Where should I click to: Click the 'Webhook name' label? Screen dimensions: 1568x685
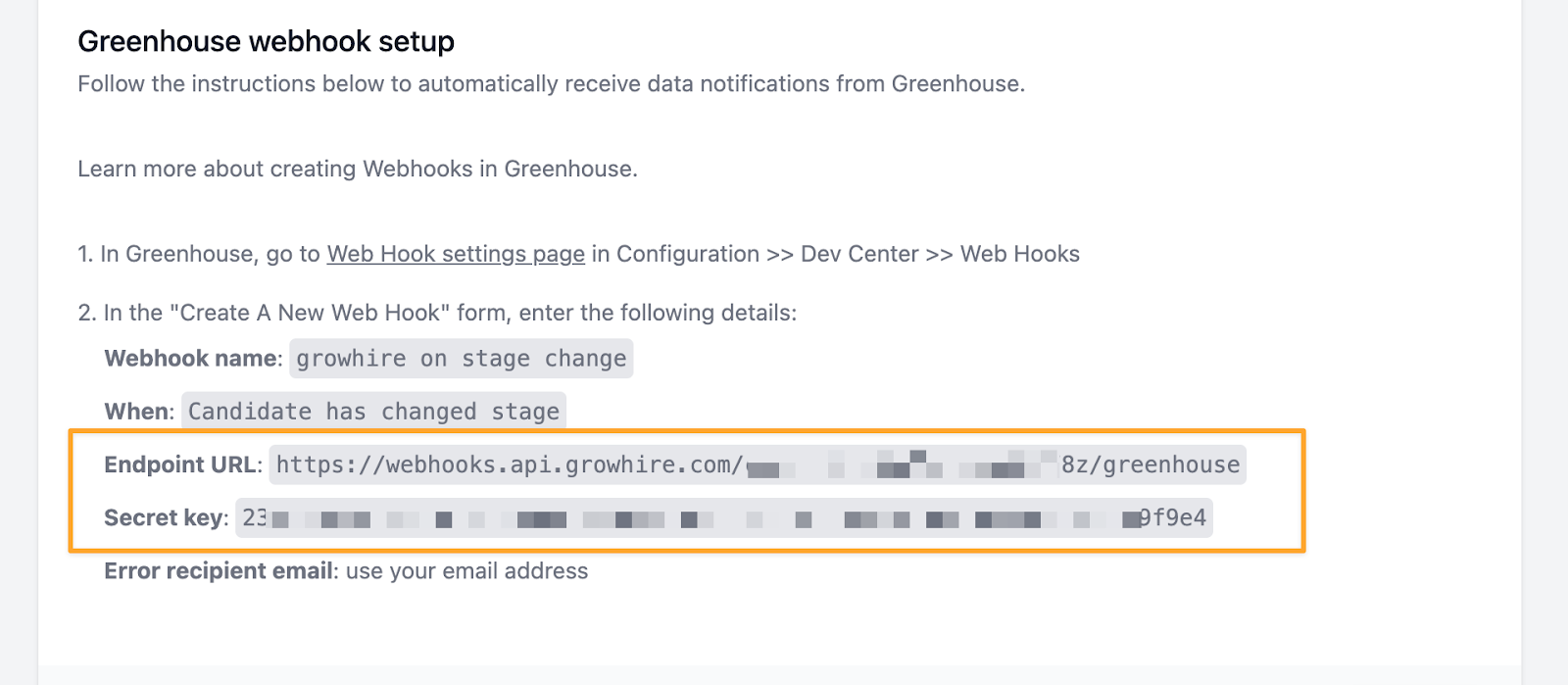pyautogui.click(x=191, y=359)
